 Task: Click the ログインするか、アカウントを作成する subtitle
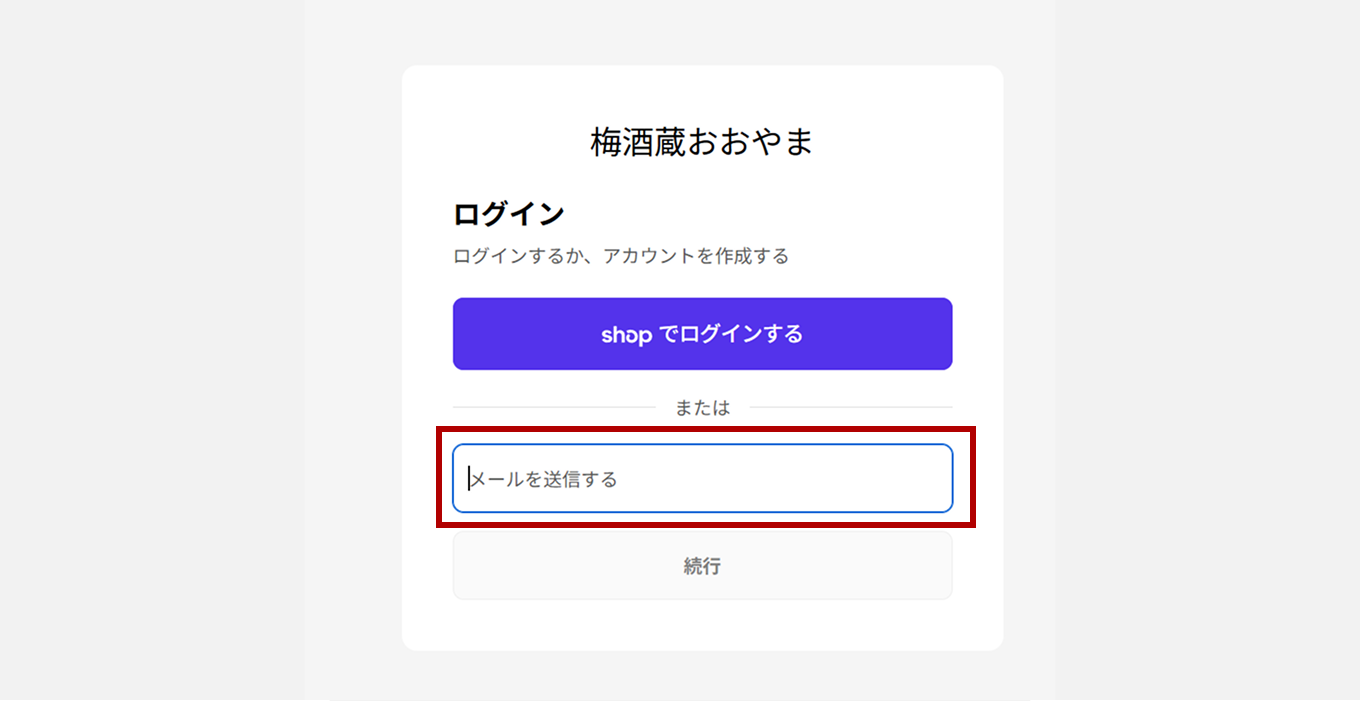621,257
